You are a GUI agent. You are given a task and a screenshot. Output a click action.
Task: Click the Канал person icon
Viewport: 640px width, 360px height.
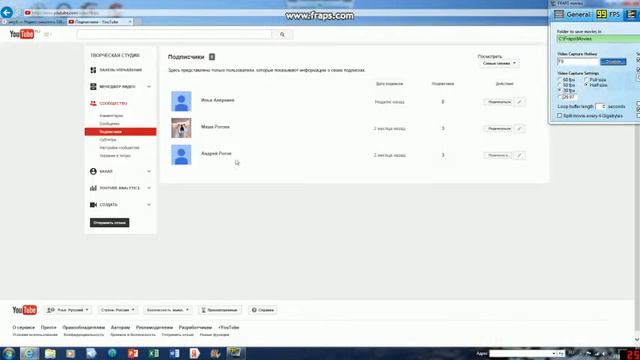(93, 171)
